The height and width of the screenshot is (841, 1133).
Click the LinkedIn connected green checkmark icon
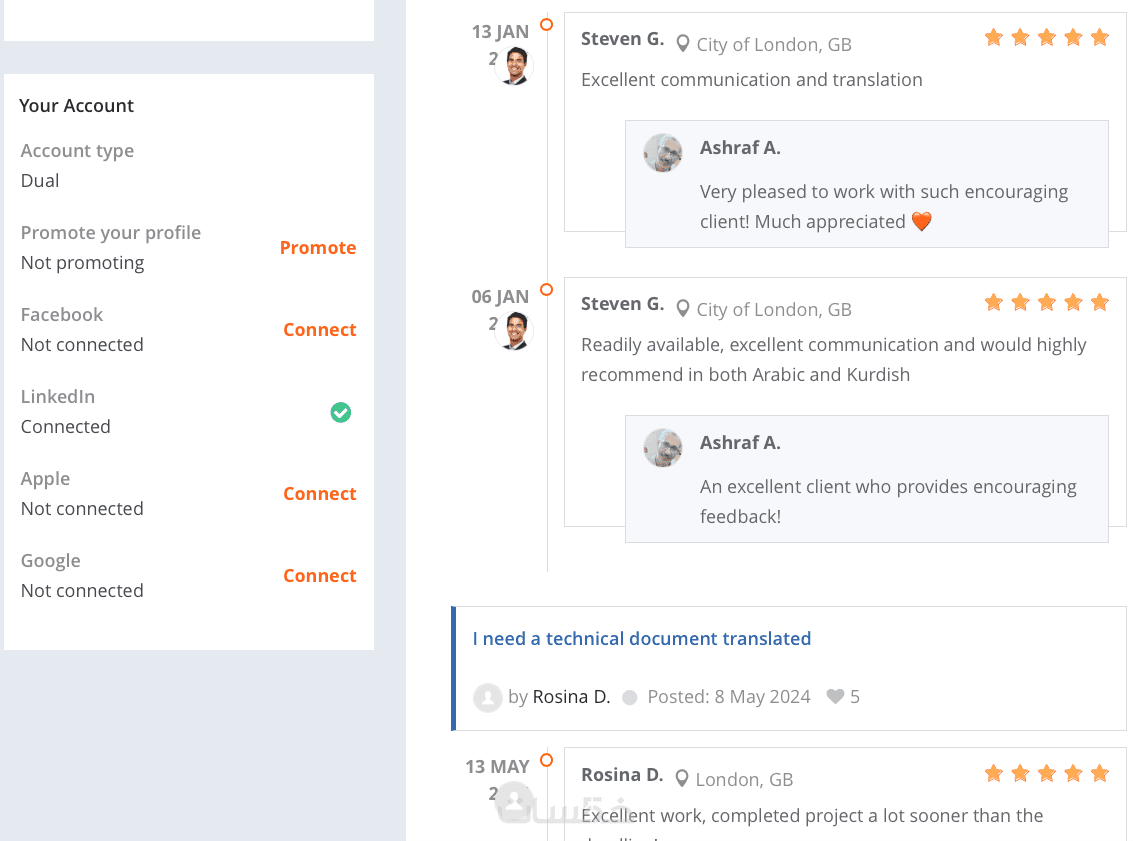(x=341, y=412)
